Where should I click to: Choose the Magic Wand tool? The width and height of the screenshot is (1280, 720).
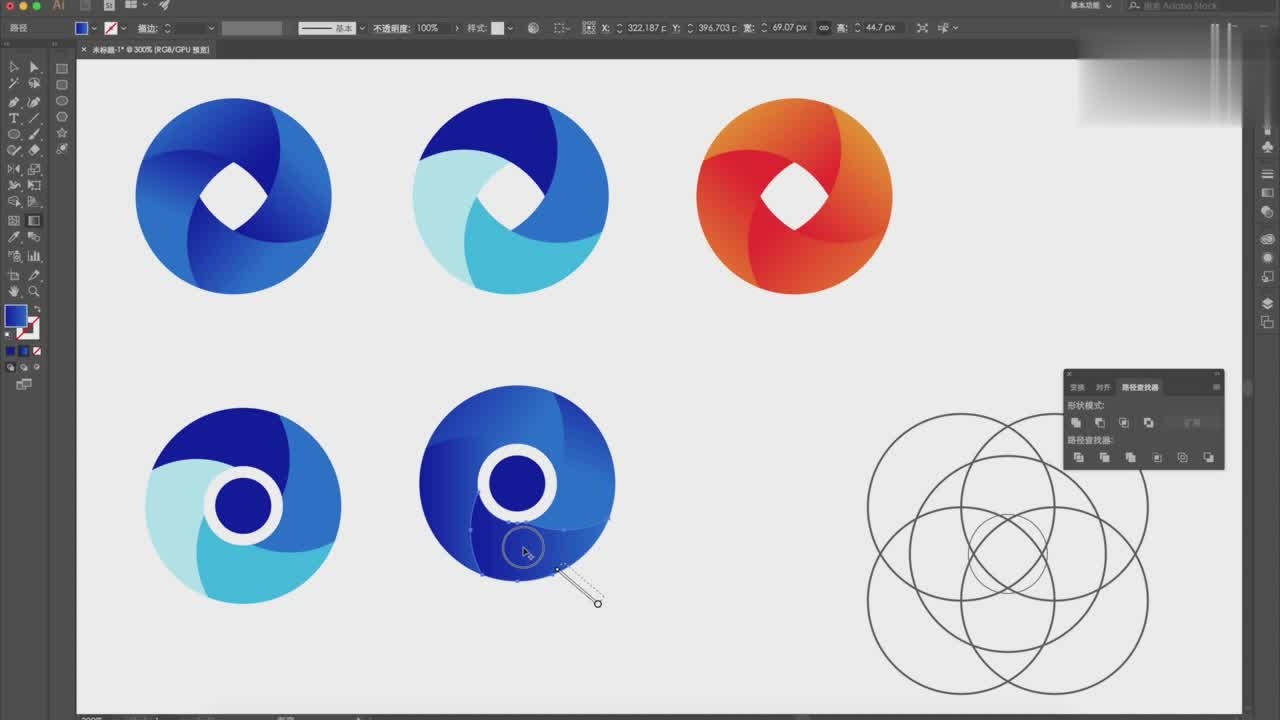coord(14,83)
